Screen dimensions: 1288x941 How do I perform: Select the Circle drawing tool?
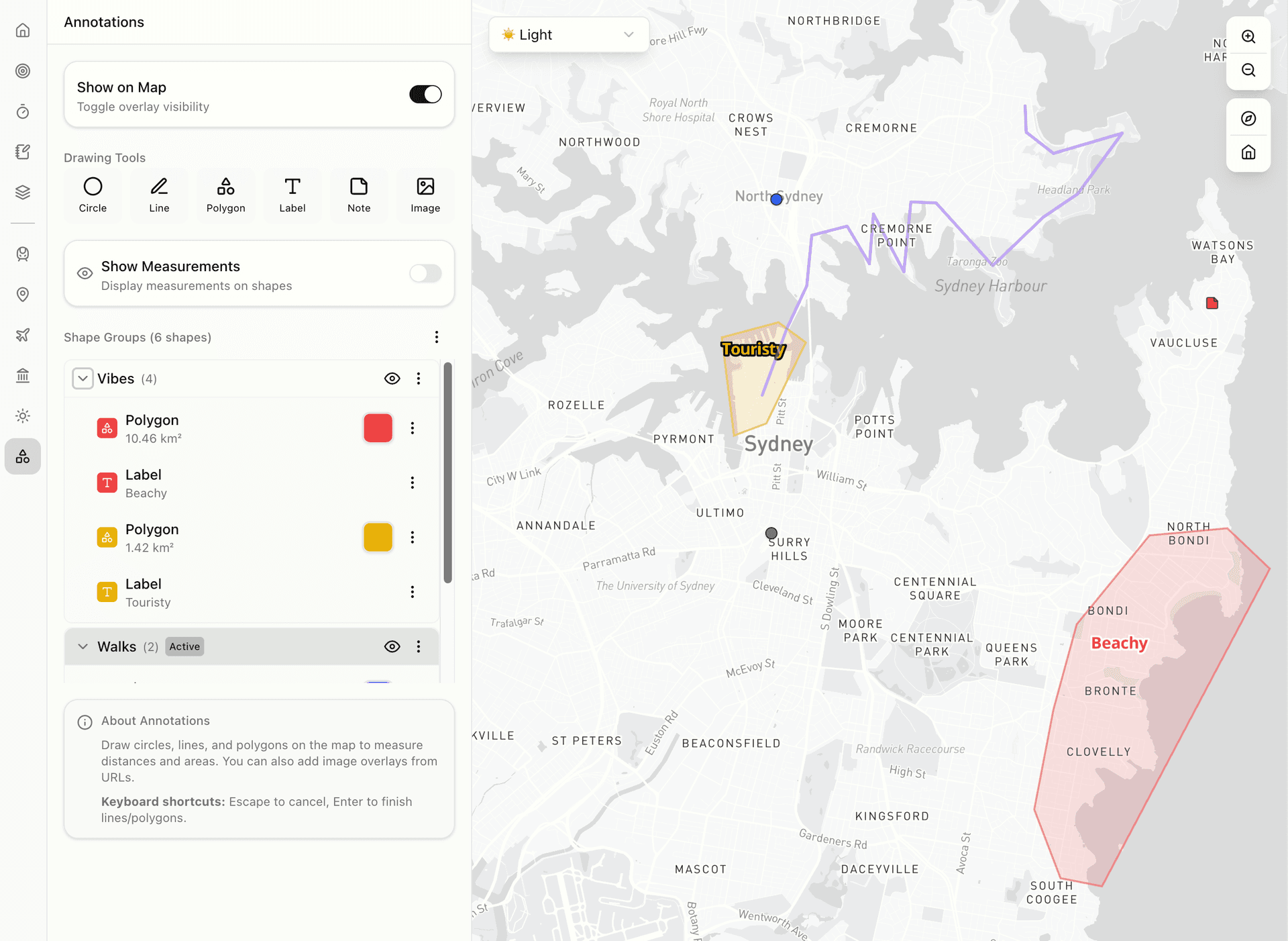coord(93,195)
